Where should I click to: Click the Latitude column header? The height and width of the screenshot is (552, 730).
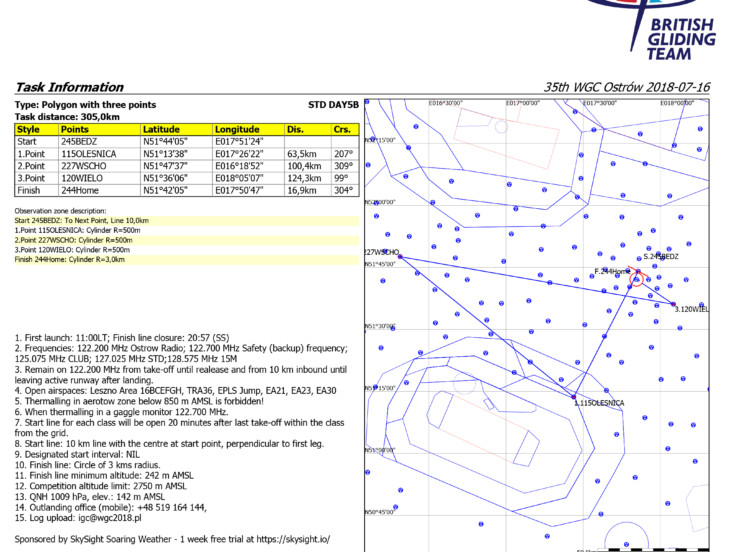pos(162,129)
